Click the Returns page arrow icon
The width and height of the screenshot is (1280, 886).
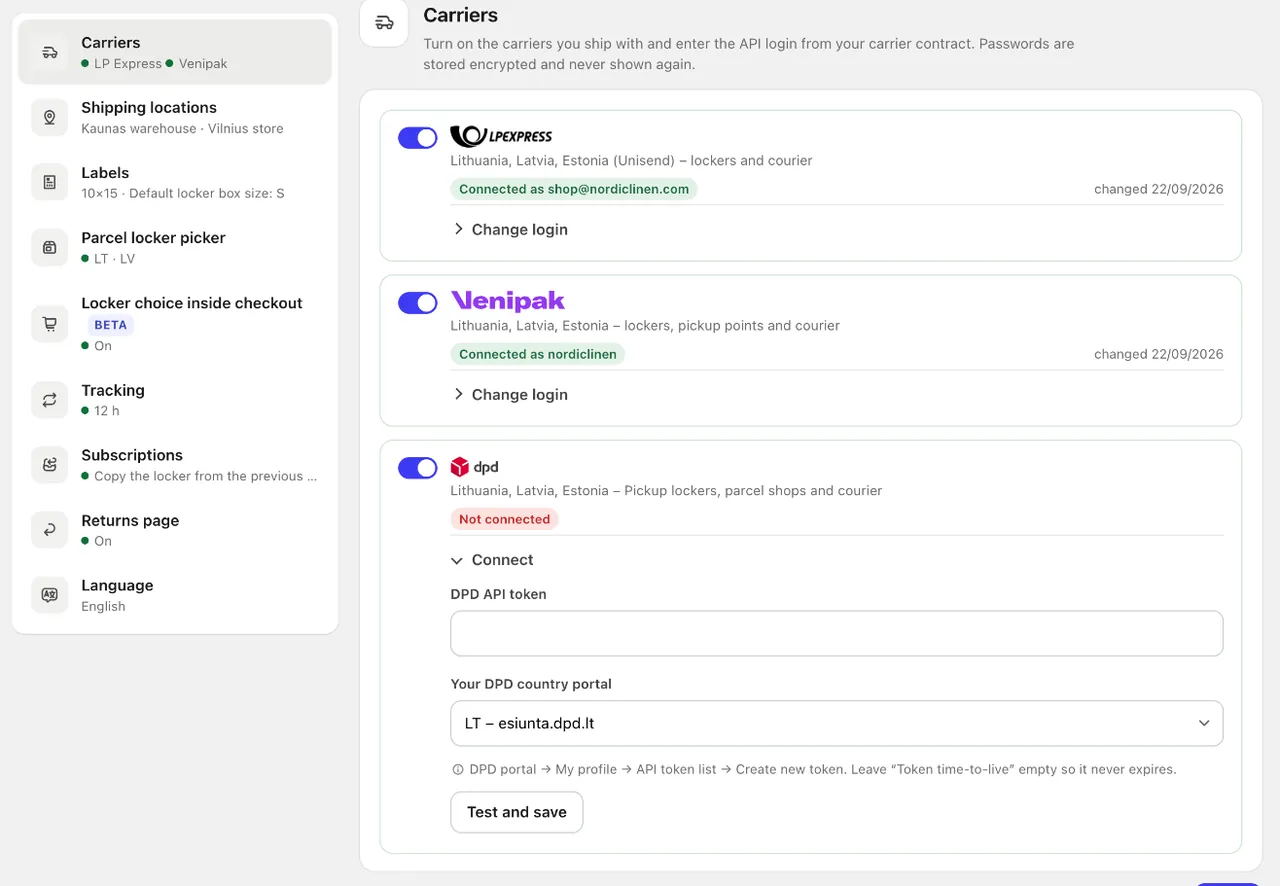[50, 530]
